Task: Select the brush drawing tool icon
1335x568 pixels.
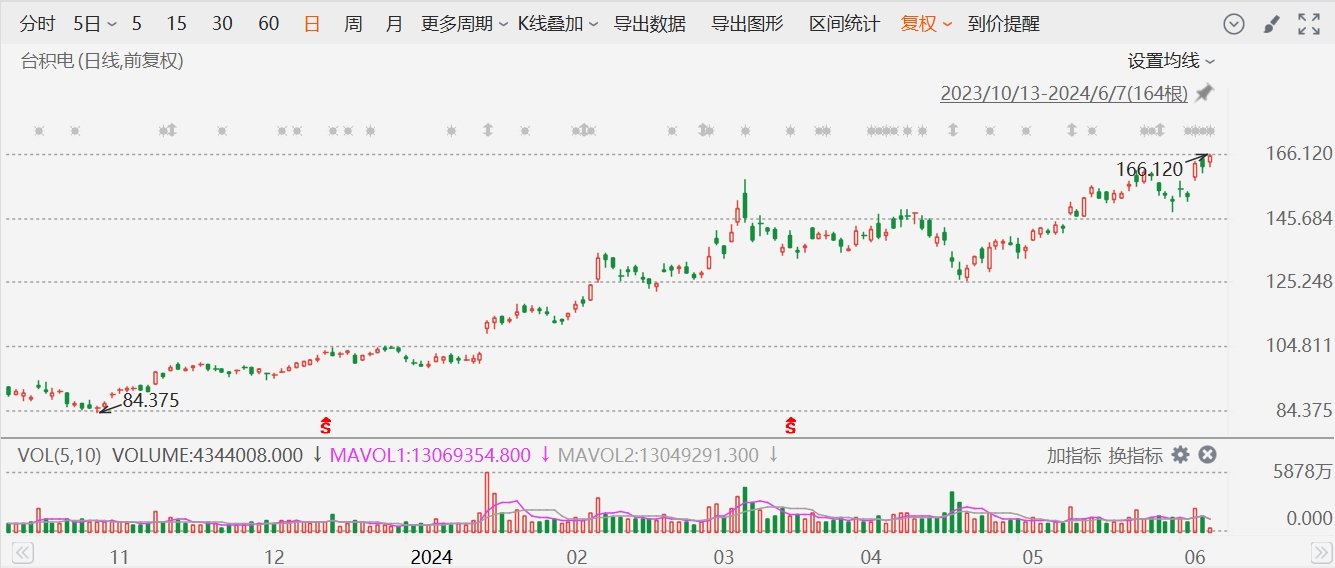Action: point(1271,24)
